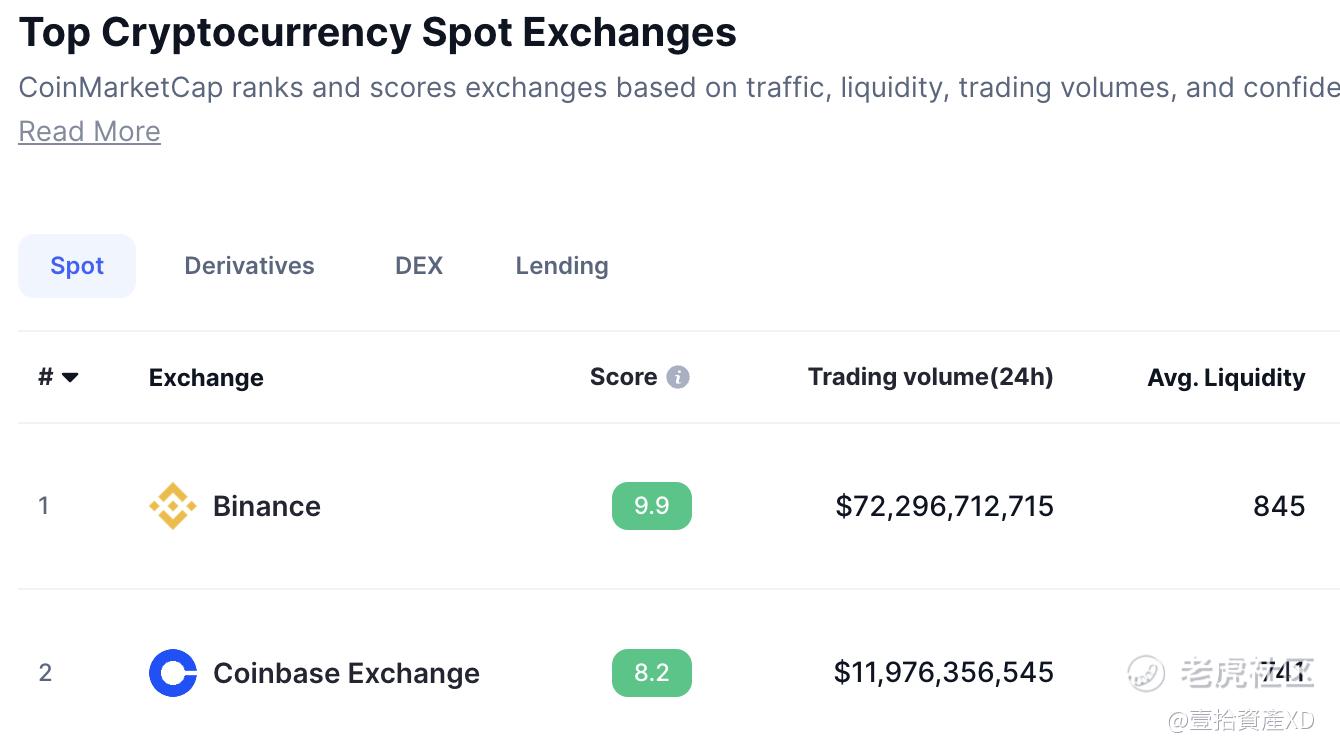Sort by Trading volume(24h) column header
This screenshot has width=1340, height=750.
(x=931, y=377)
